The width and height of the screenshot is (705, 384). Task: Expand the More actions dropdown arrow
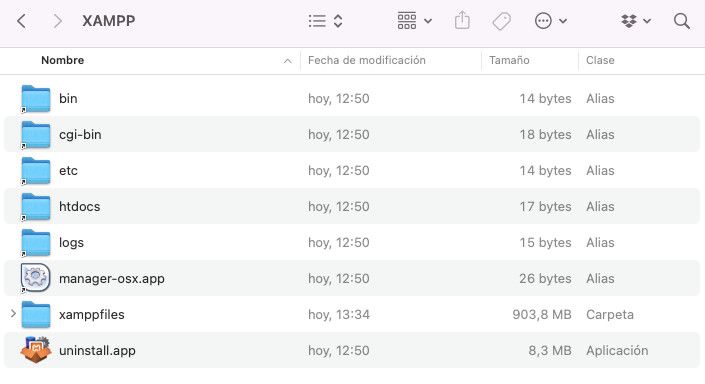click(563, 21)
